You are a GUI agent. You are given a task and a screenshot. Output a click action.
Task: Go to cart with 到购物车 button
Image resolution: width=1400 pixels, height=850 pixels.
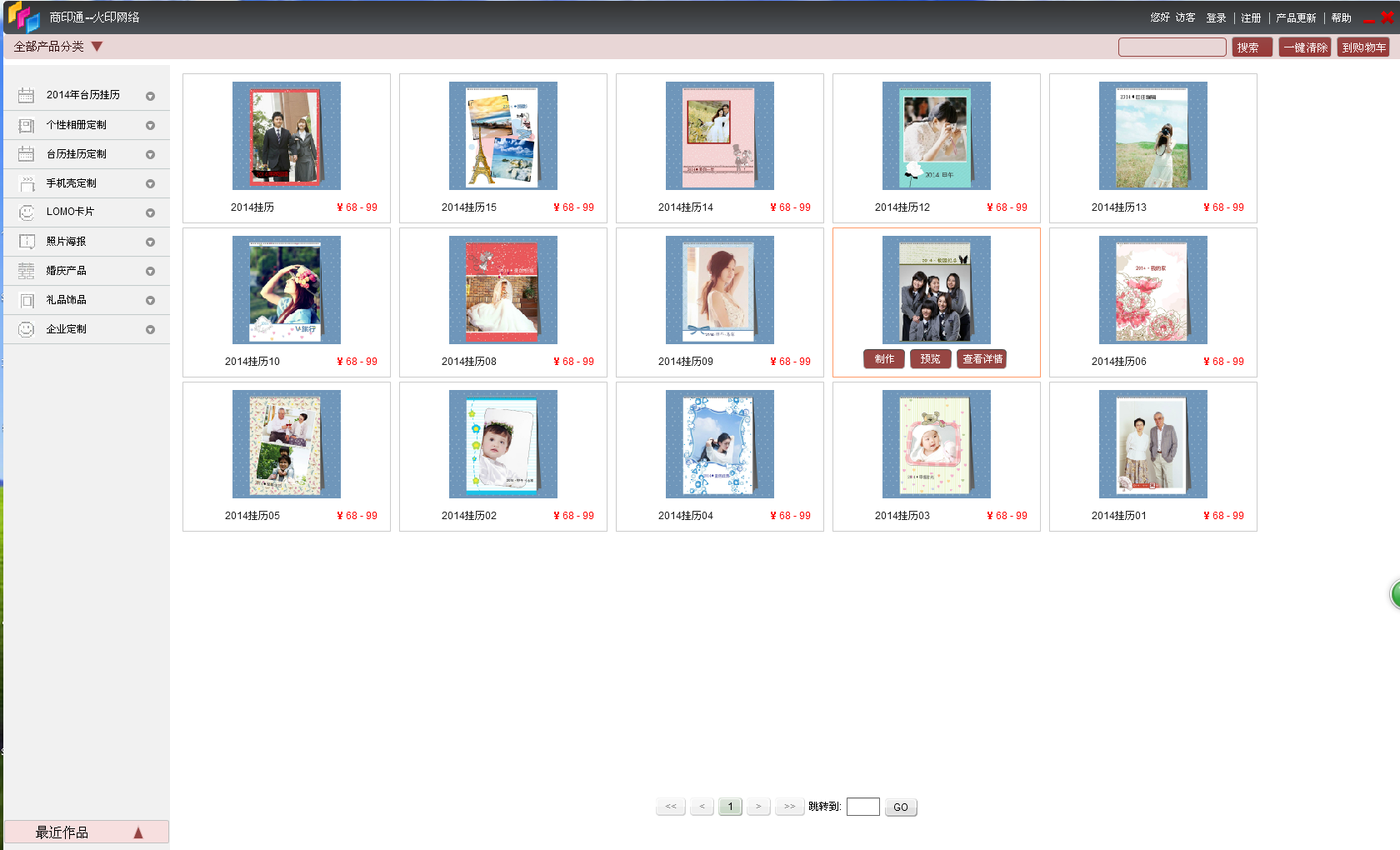1363,47
